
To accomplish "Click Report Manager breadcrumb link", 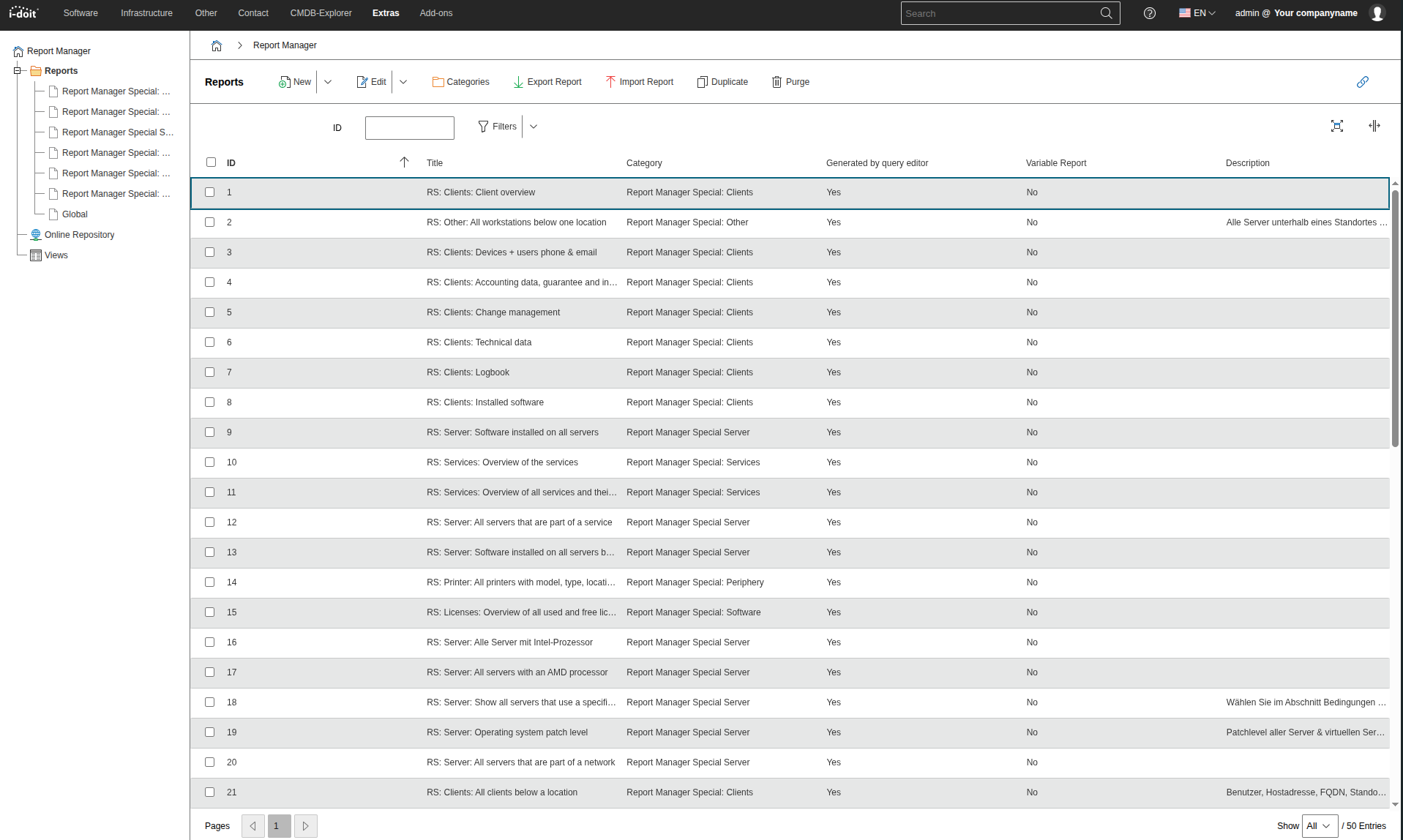I will (285, 45).
